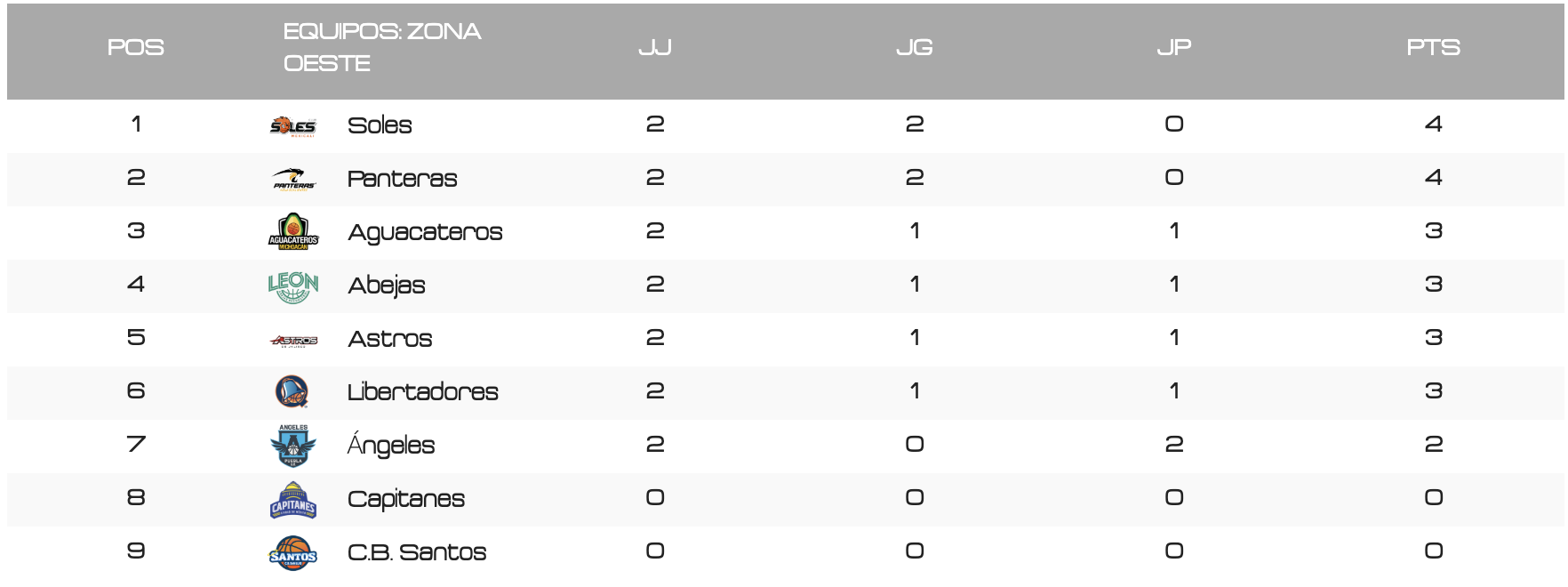The height and width of the screenshot is (587, 1568).
Task: Click the Aguacateros avocado logo
Action: 293,232
